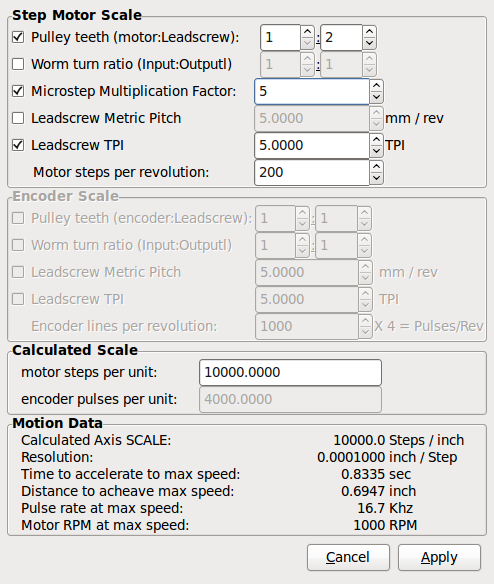494x584 pixels.
Task: Focus the motor steps per unit field
Action: (290, 372)
